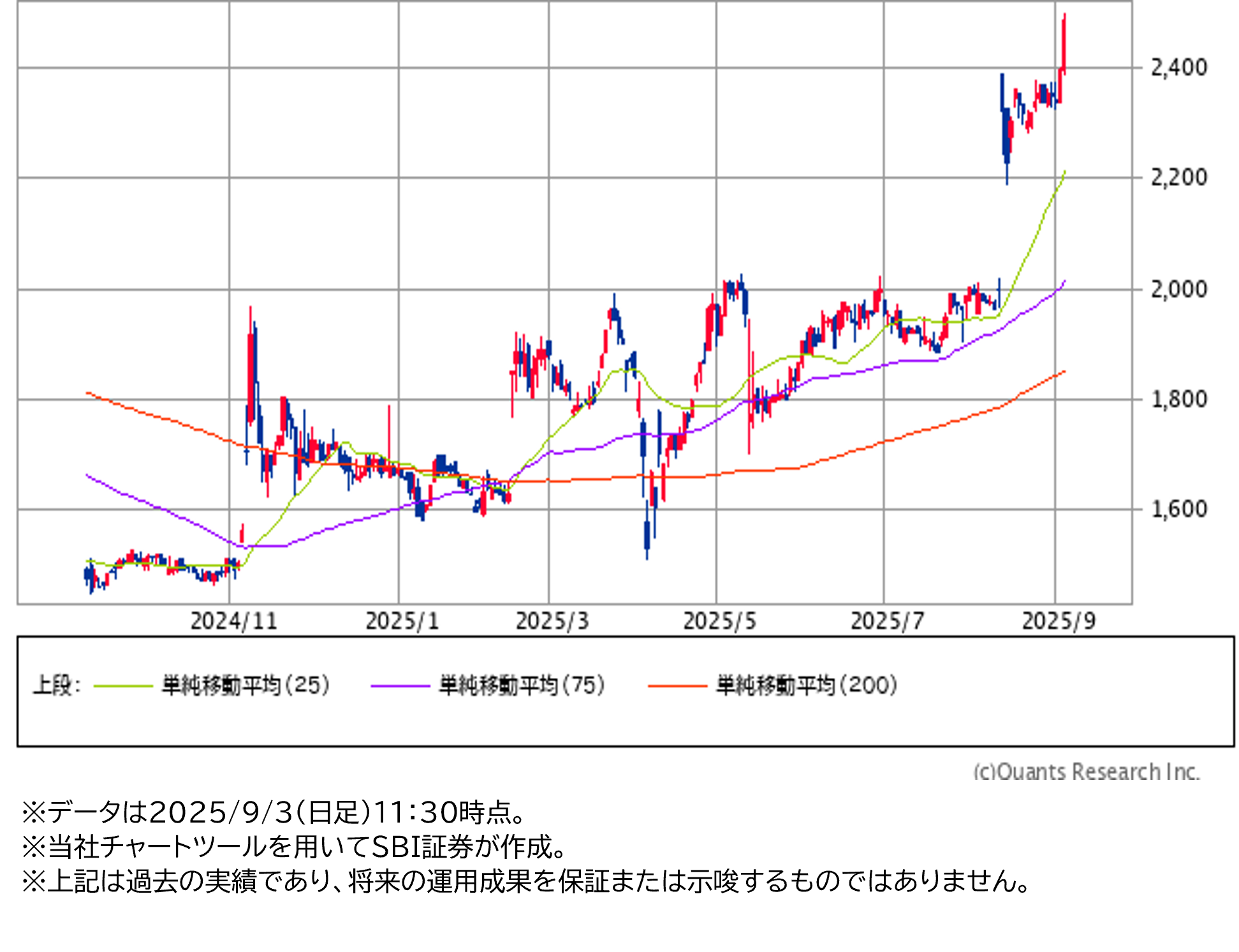Click the 2025/9 date axis label
Viewport: 1239px width, 952px height.
click(x=1059, y=621)
